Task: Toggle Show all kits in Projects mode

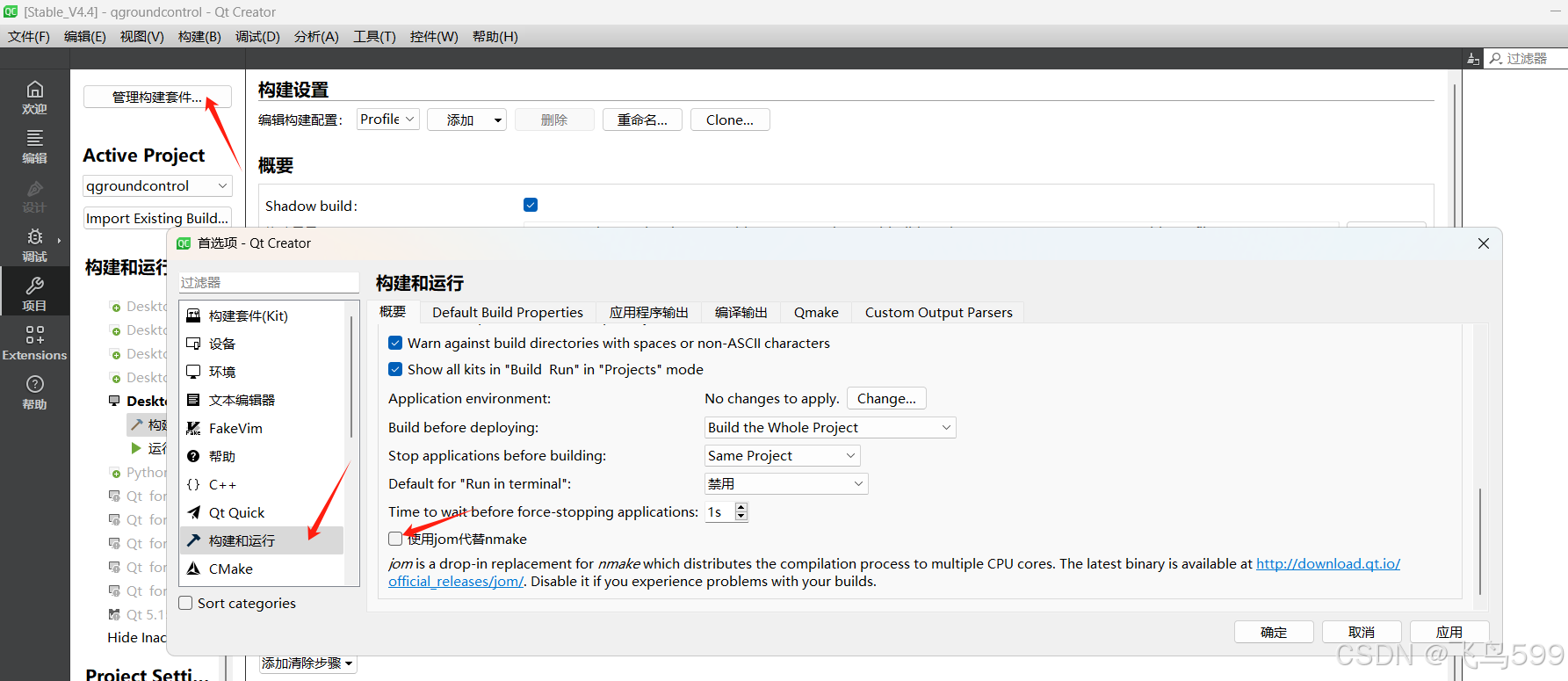Action: (x=395, y=369)
